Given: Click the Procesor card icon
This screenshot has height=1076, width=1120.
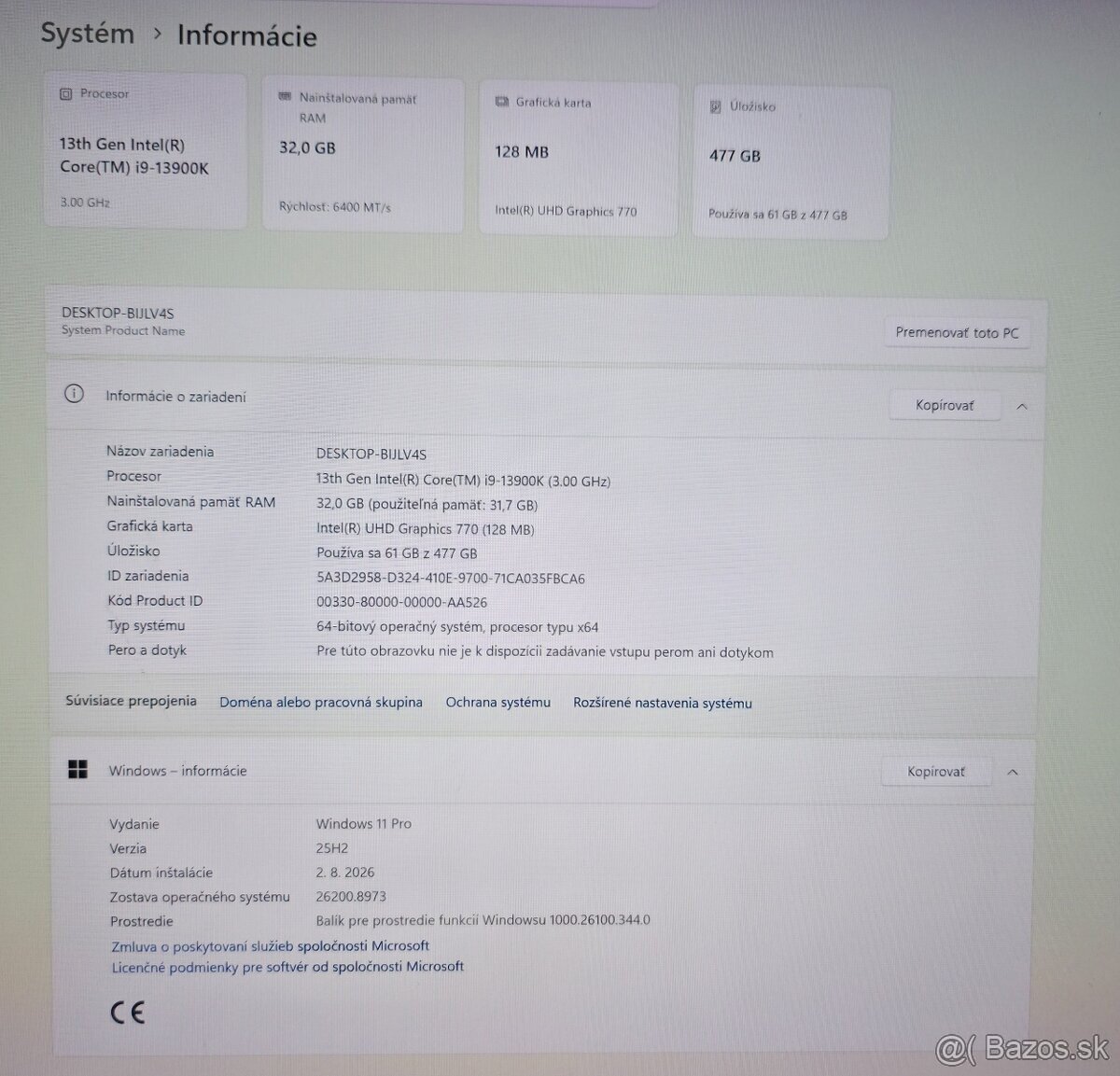Looking at the screenshot, I should click(x=65, y=94).
